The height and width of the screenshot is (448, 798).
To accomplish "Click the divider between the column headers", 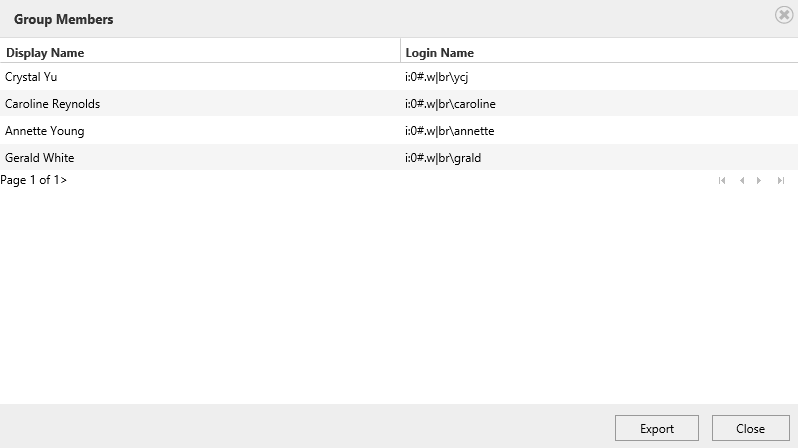I will click(400, 52).
